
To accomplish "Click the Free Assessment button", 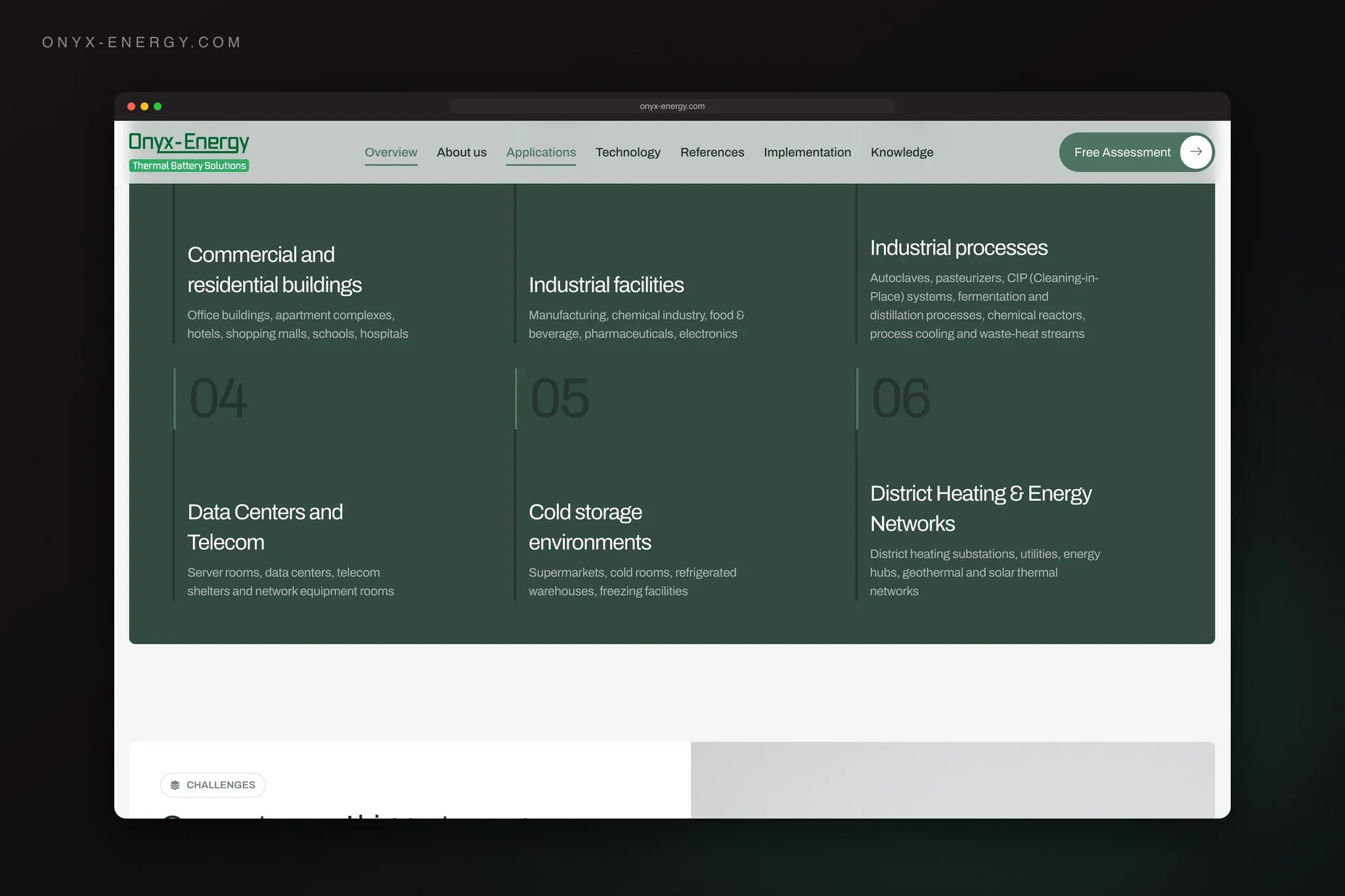I will 1136,152.
